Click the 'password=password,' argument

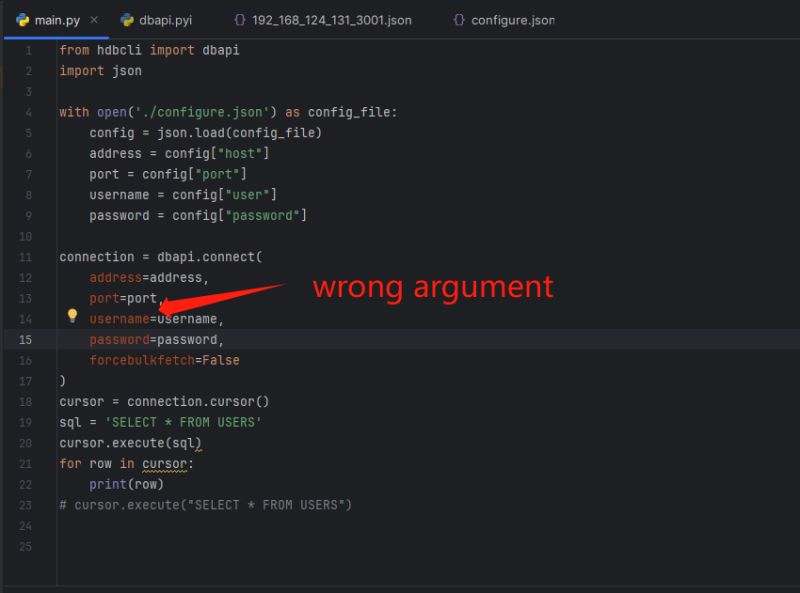[x=157, y=340]
